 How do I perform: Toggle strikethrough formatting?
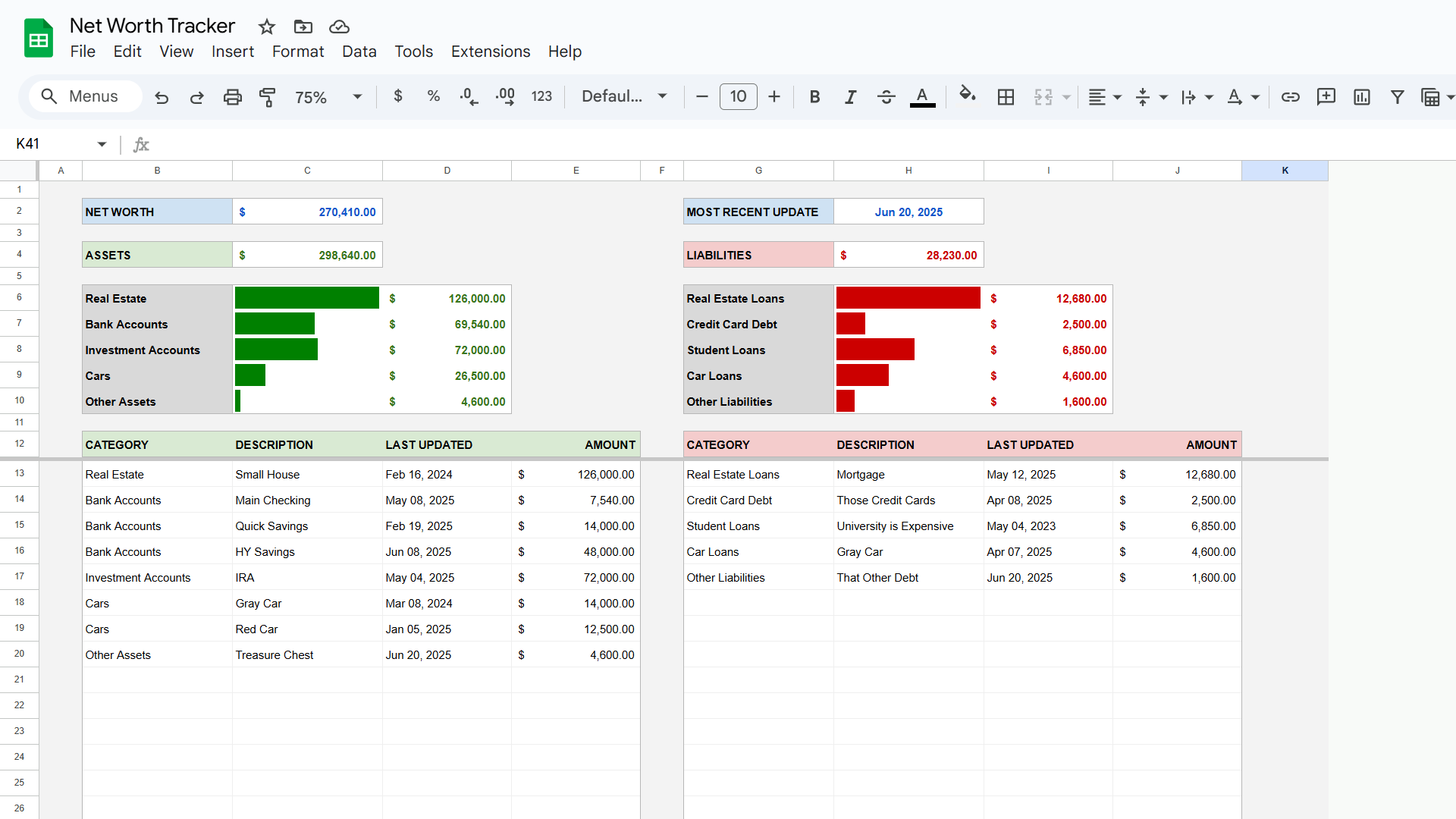pos(886,97)
